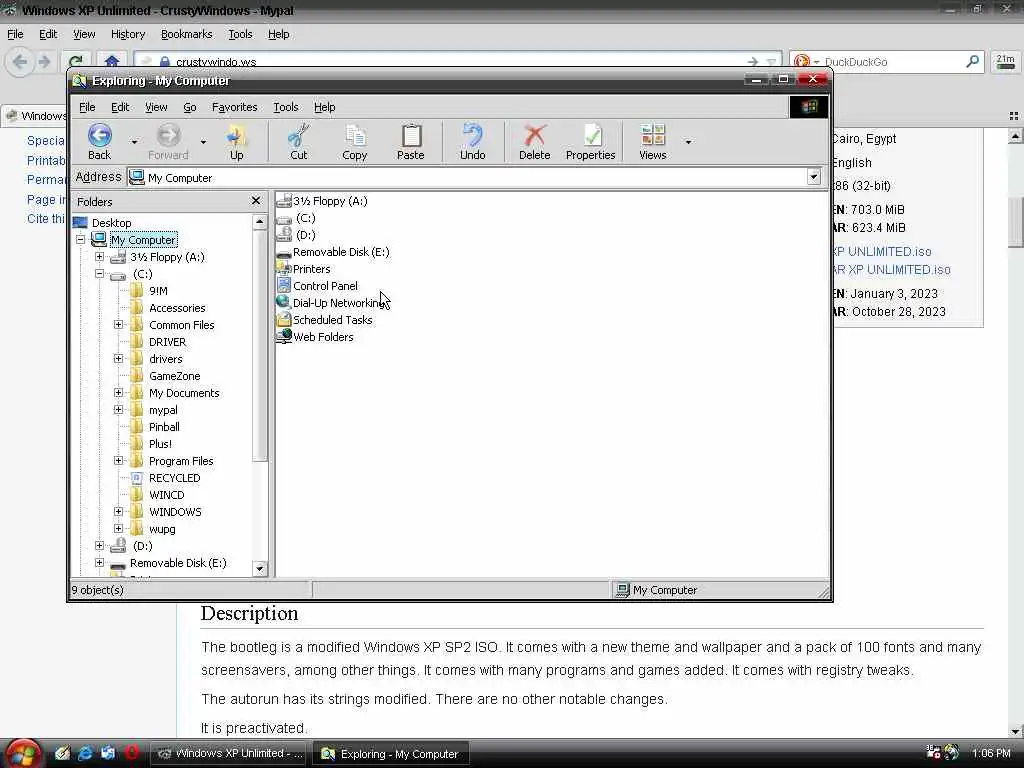Screen dimensions: 1024x768
Task: Close the Folders pane
Action: pos(256,201)
